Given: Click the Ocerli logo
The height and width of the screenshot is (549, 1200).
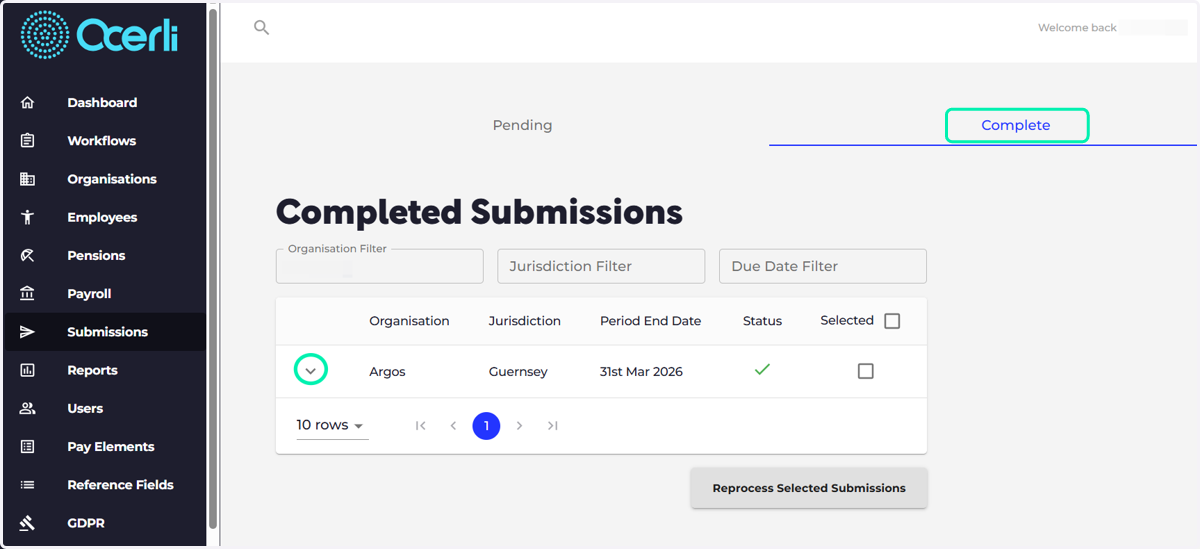Looking at the screenshot, I should 99,36.
